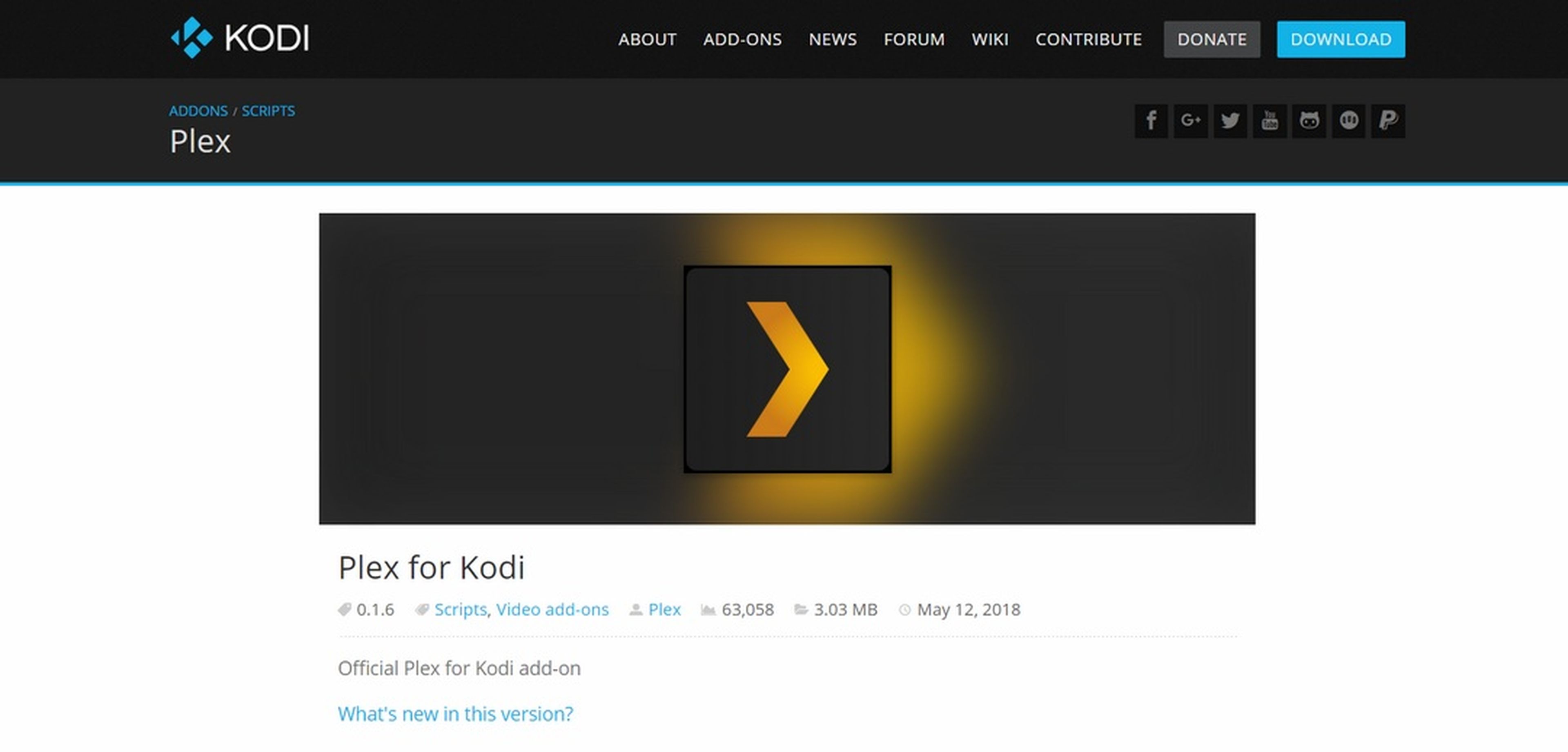Open the WIKI navigation item
This screenshot has width=1568, height=752.
(990, 39)
